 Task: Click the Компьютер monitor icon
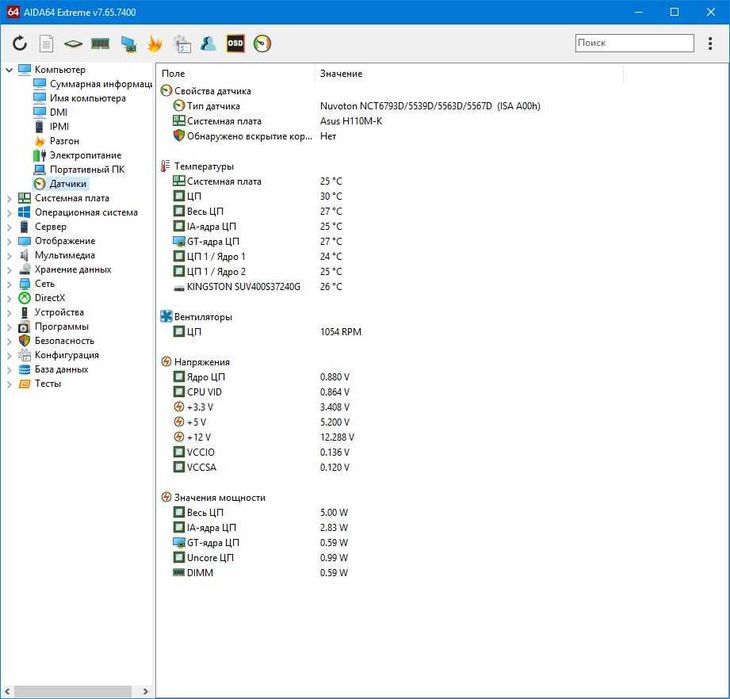pyautogui.click(x=24, y=69)
